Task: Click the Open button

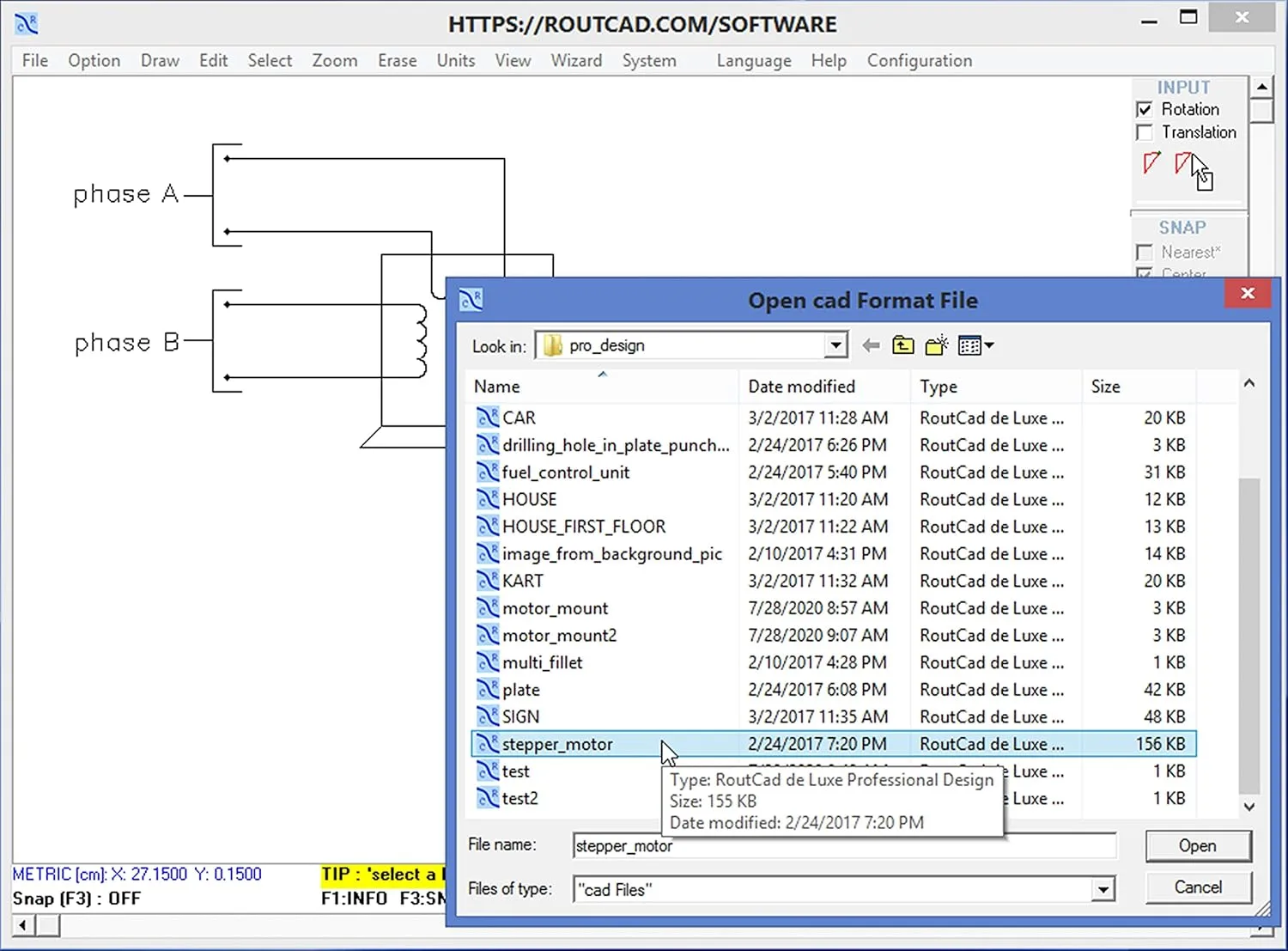Action: (1198, 845)
